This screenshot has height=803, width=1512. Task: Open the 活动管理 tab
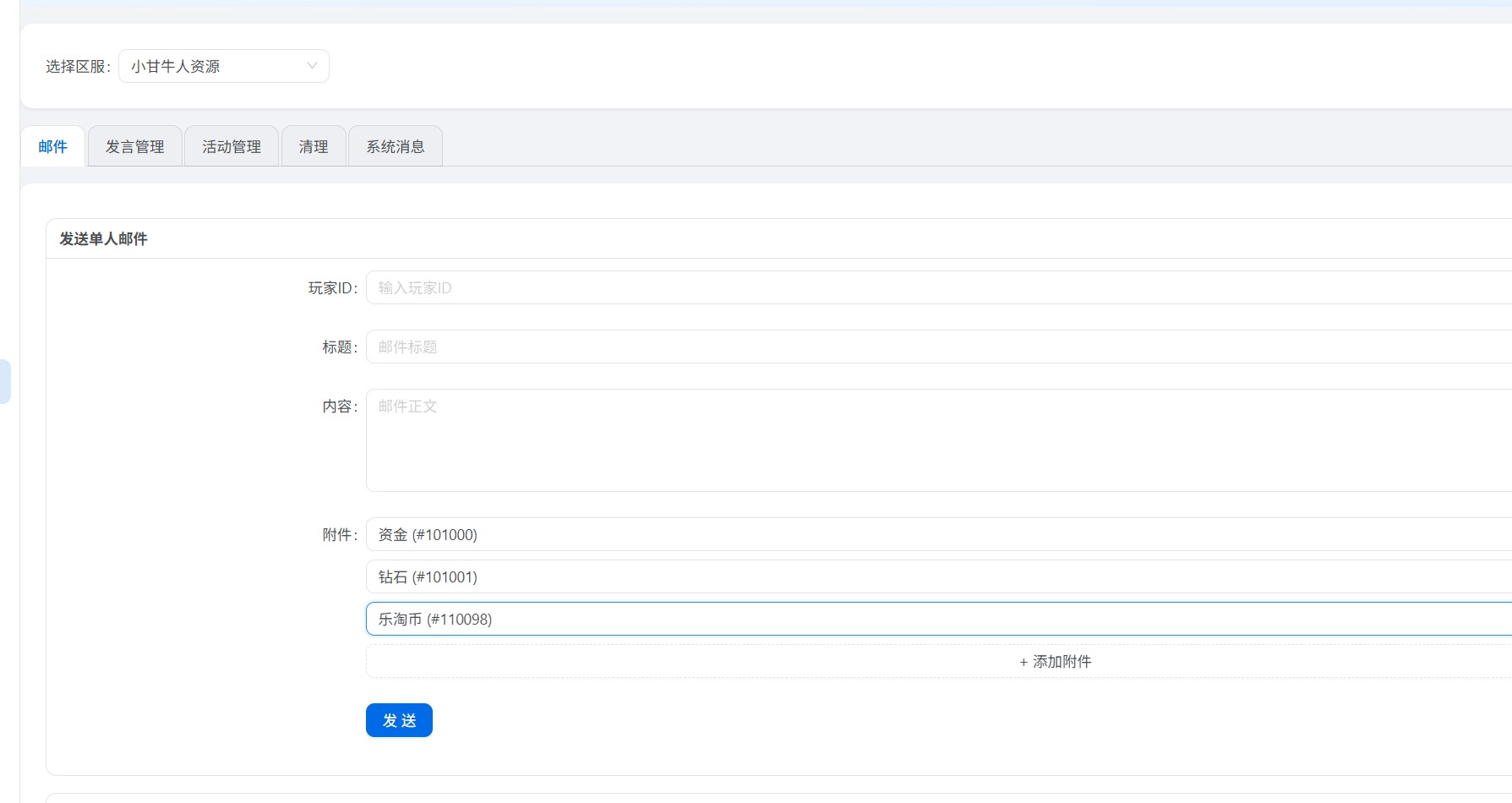232,146
